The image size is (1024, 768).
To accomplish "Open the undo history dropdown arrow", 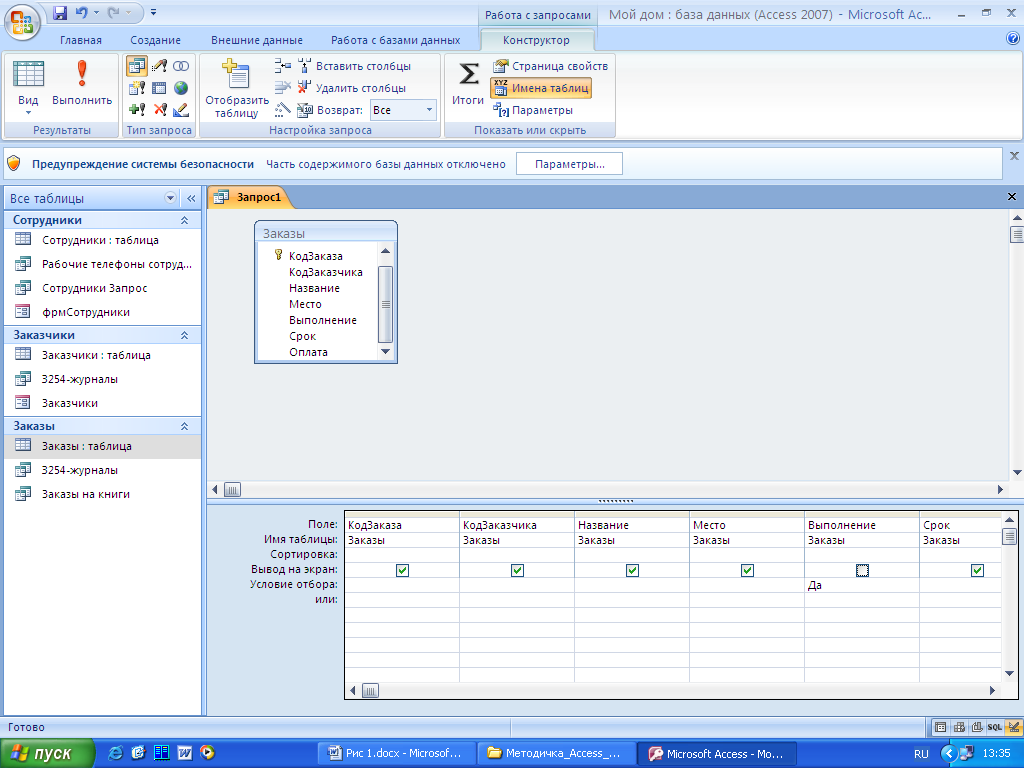I will (x=97, y=12).
